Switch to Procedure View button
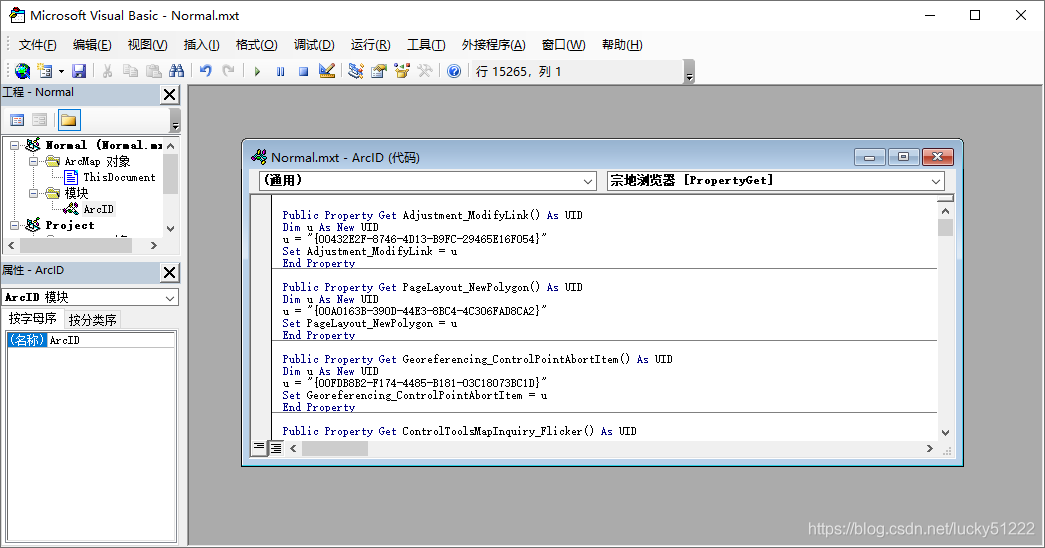 (x=259, y=448)
